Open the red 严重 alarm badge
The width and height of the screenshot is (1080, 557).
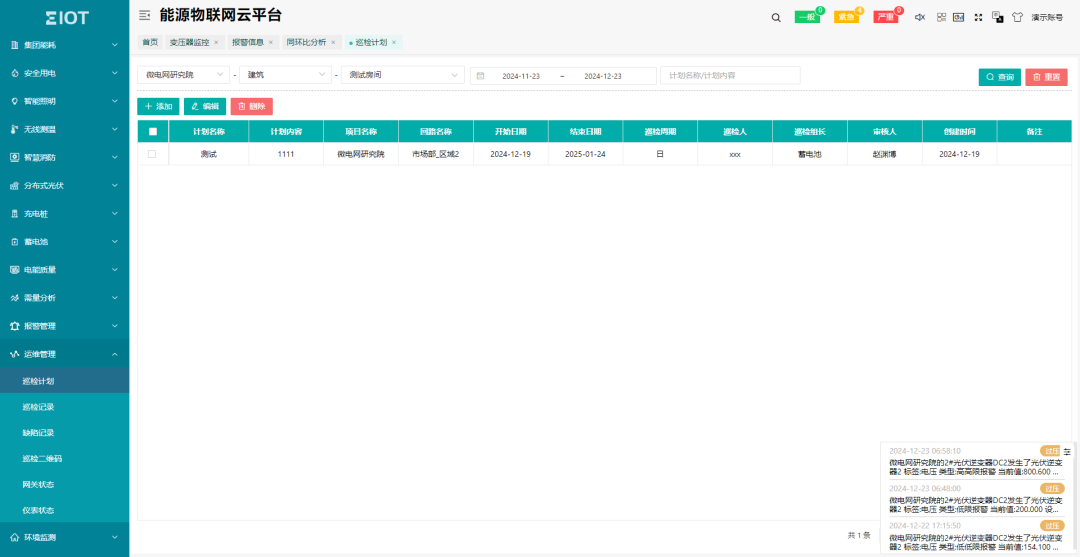tap(885, 17)
